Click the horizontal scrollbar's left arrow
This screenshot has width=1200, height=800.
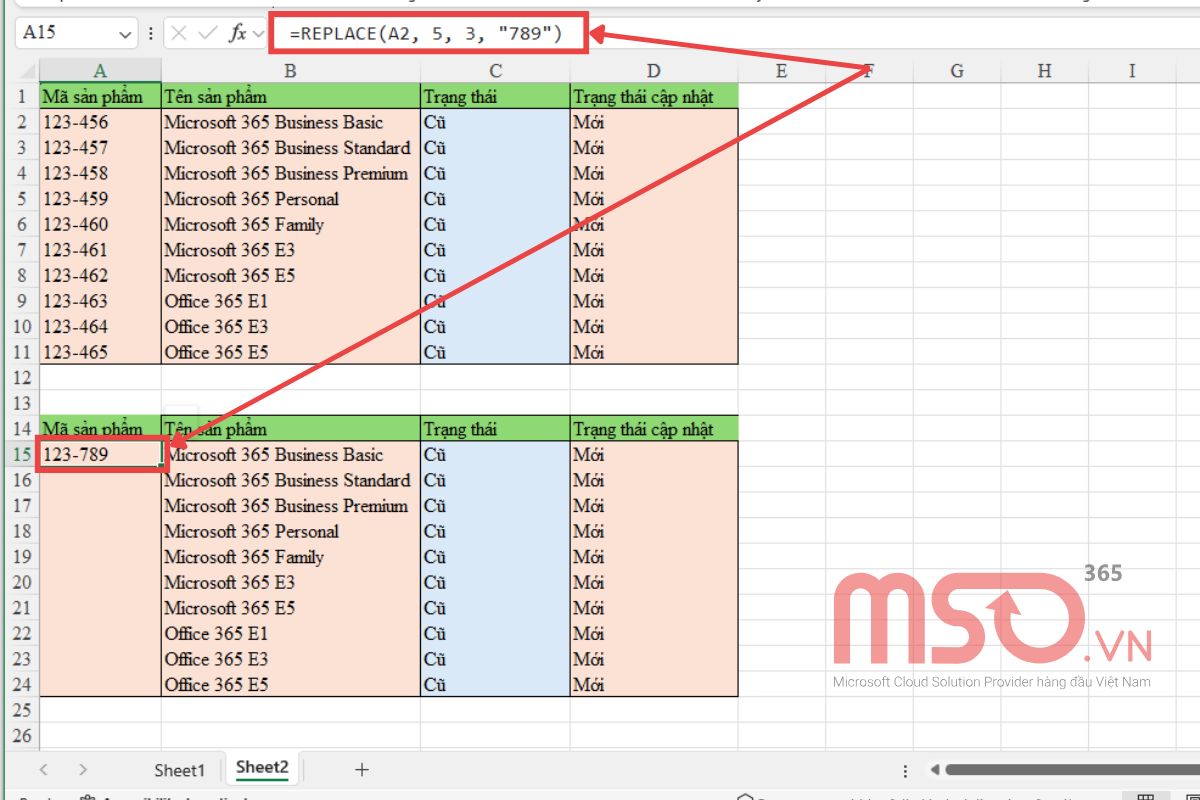[x=935, y=770]
